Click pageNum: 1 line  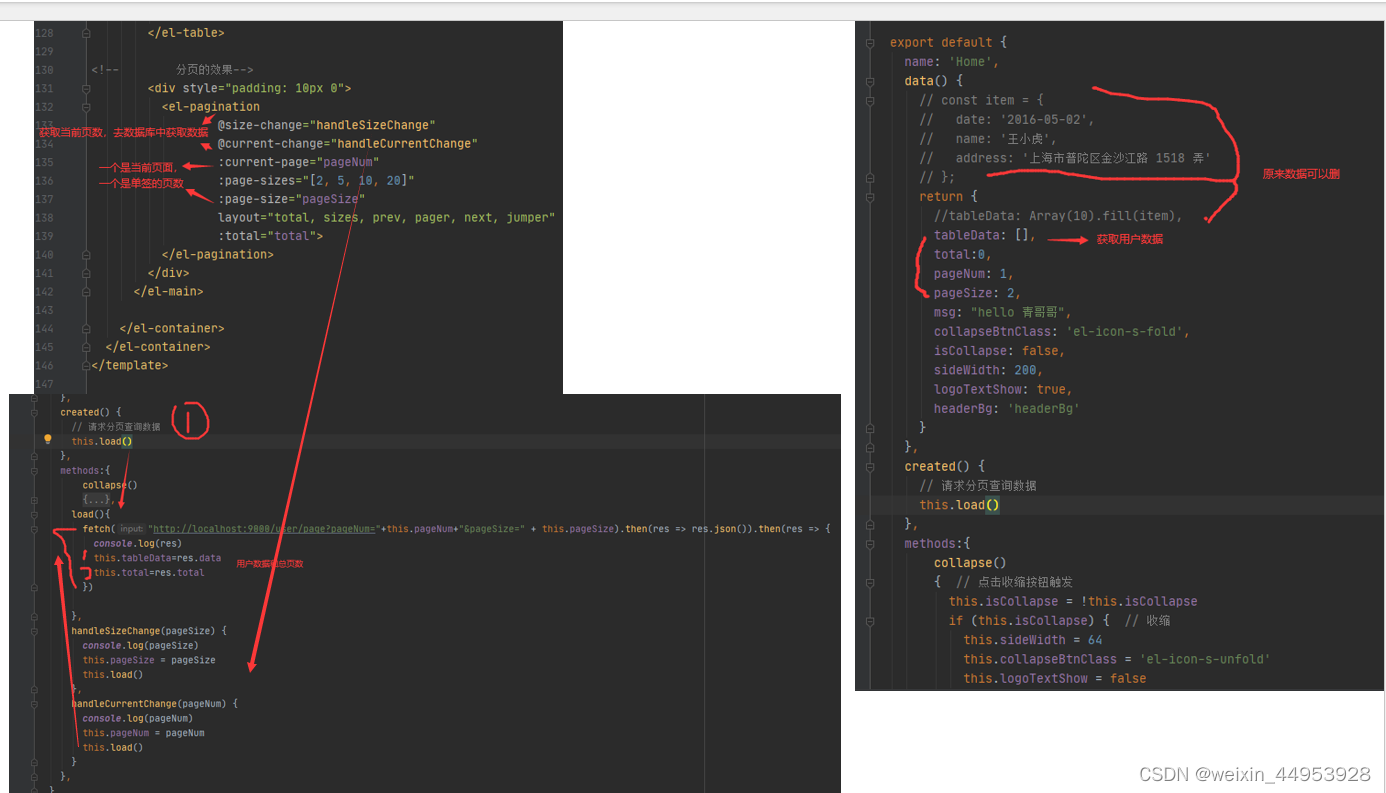pos(974,274)
